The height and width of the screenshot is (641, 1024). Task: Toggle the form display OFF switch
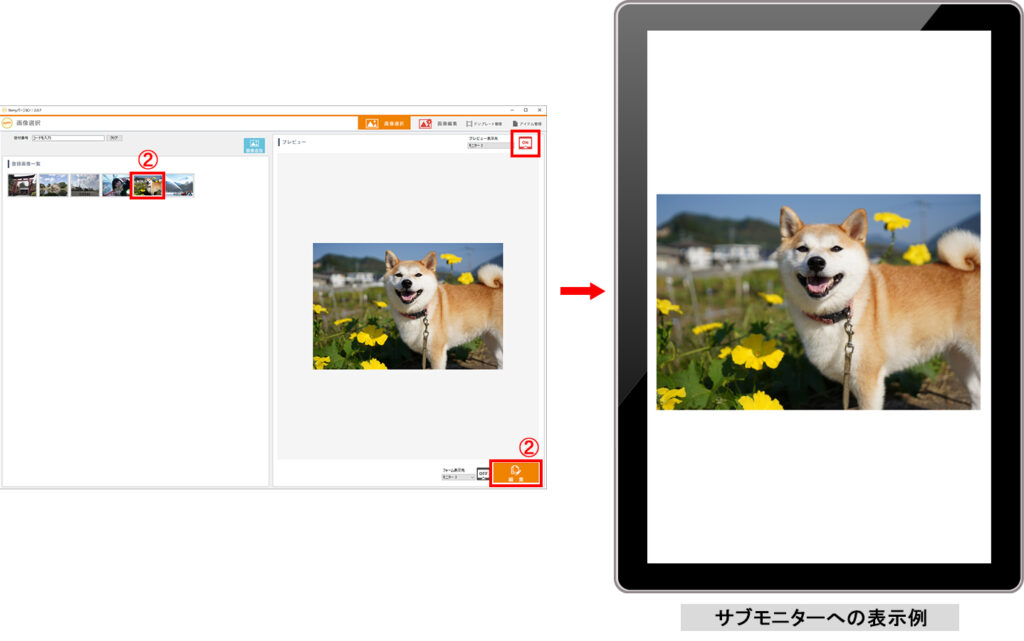click(x=483, y=474)
